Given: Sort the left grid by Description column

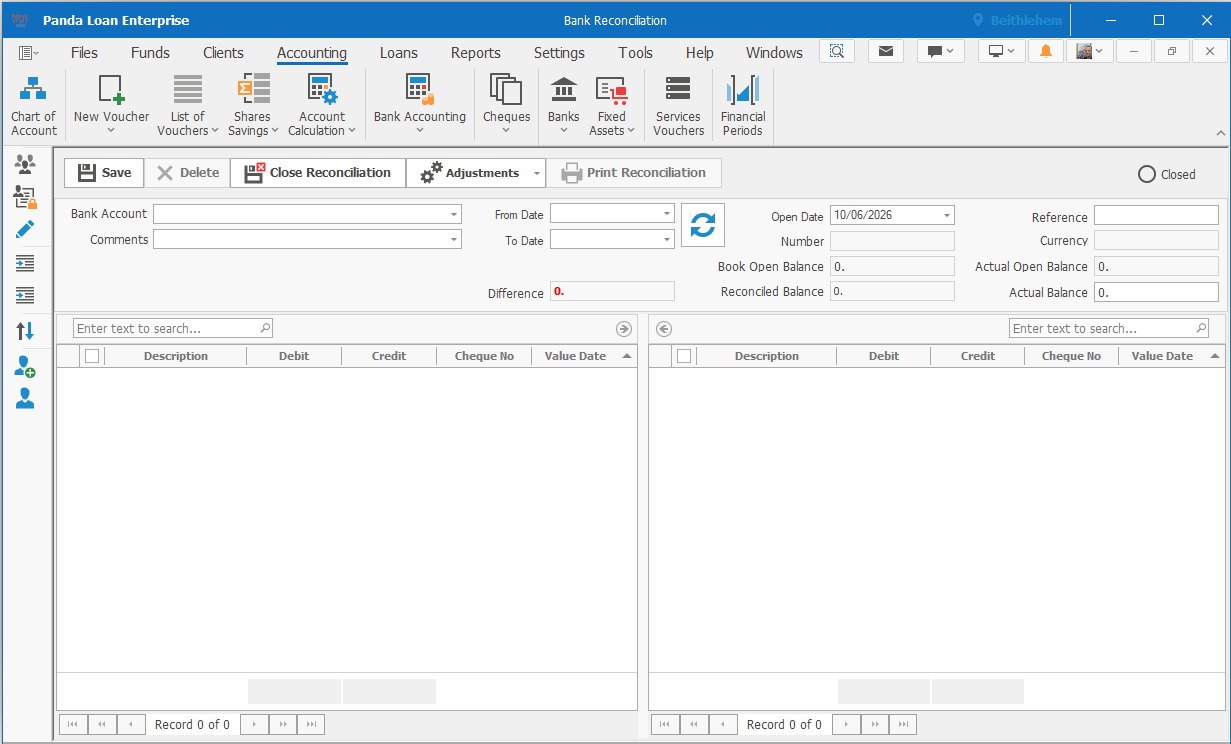Looking at the screenshot, I should (x=175, y=356).
